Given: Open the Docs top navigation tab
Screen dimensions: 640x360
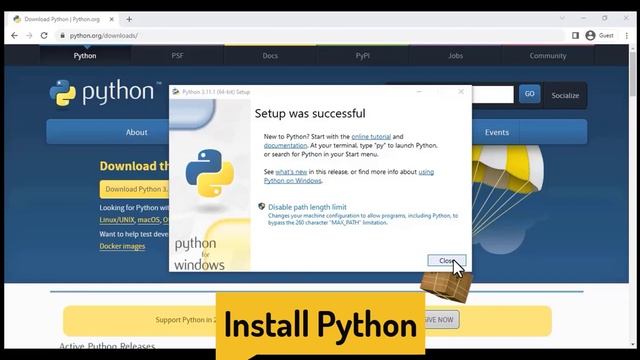Looking at the screenshot, I should coord(270,56).
